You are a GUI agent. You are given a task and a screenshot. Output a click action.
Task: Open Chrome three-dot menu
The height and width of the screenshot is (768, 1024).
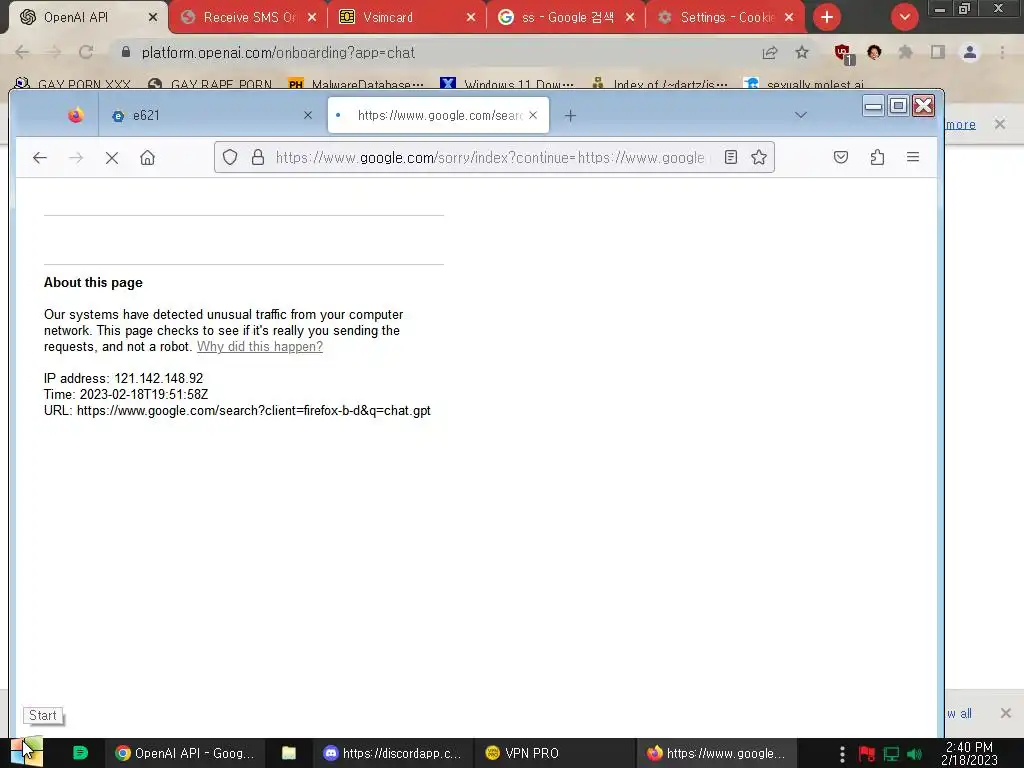point(1002,52)
